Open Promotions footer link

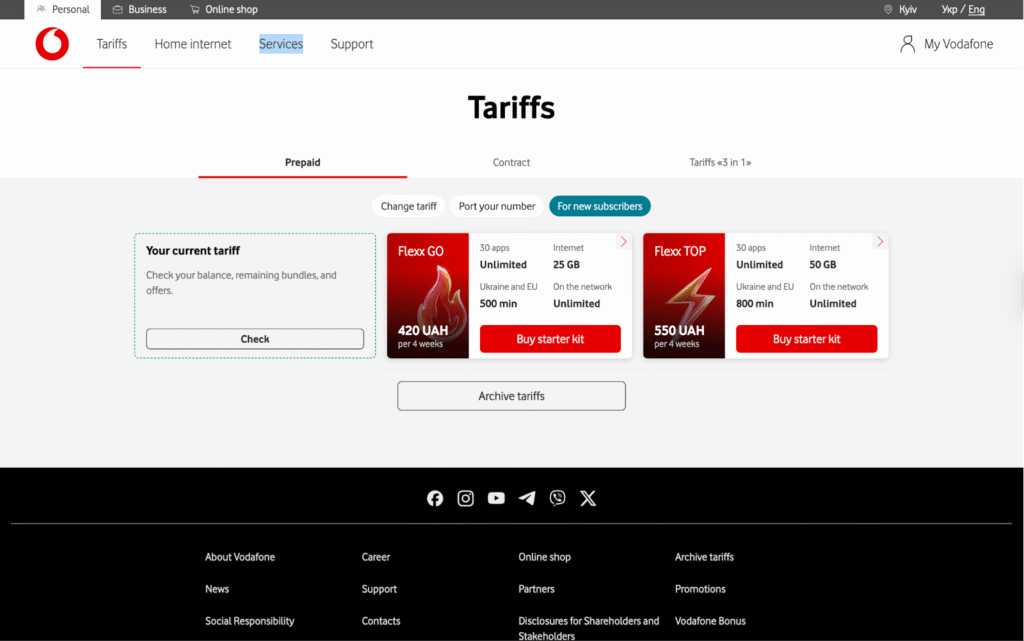[x=700, y=589]
